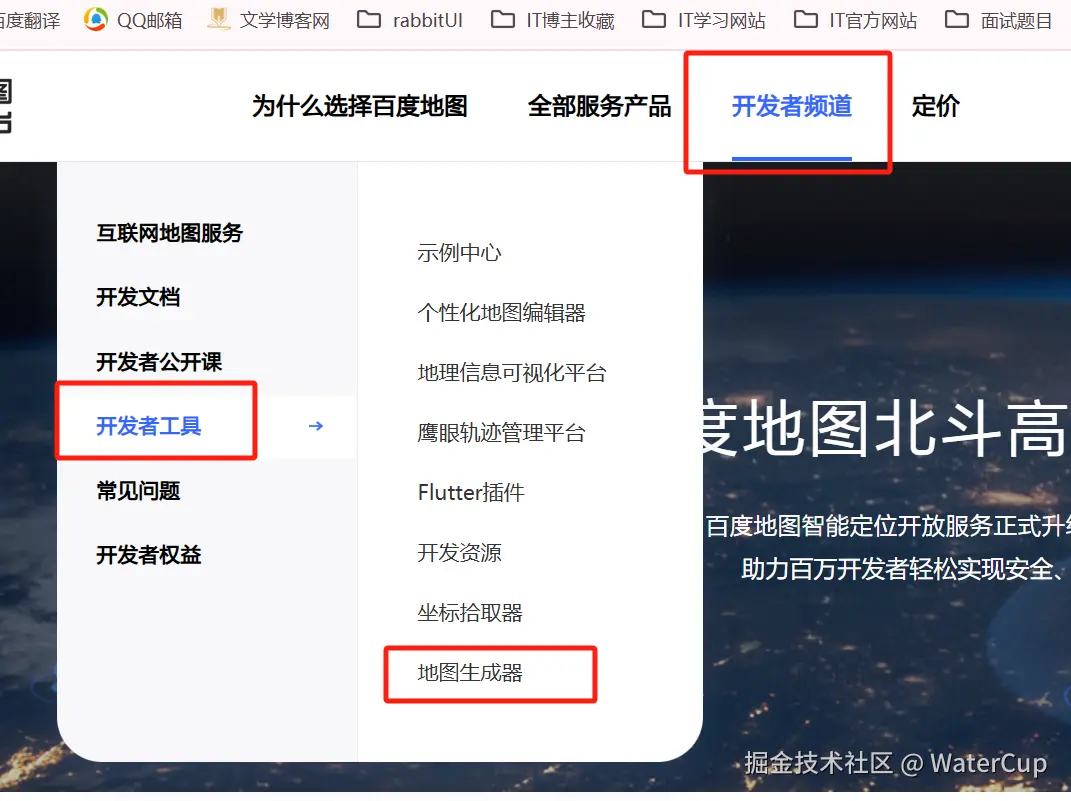Screen dimensions: 1071x801
Task: Open the Flutter插件 link
Action: (471, 492)
